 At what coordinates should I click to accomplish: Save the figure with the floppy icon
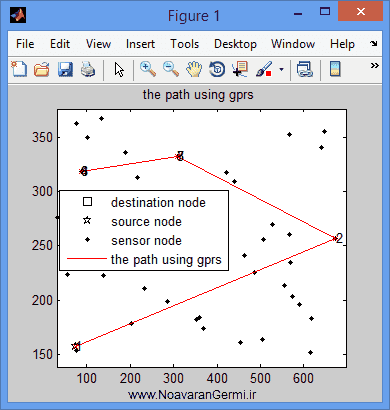coord(65,69)
